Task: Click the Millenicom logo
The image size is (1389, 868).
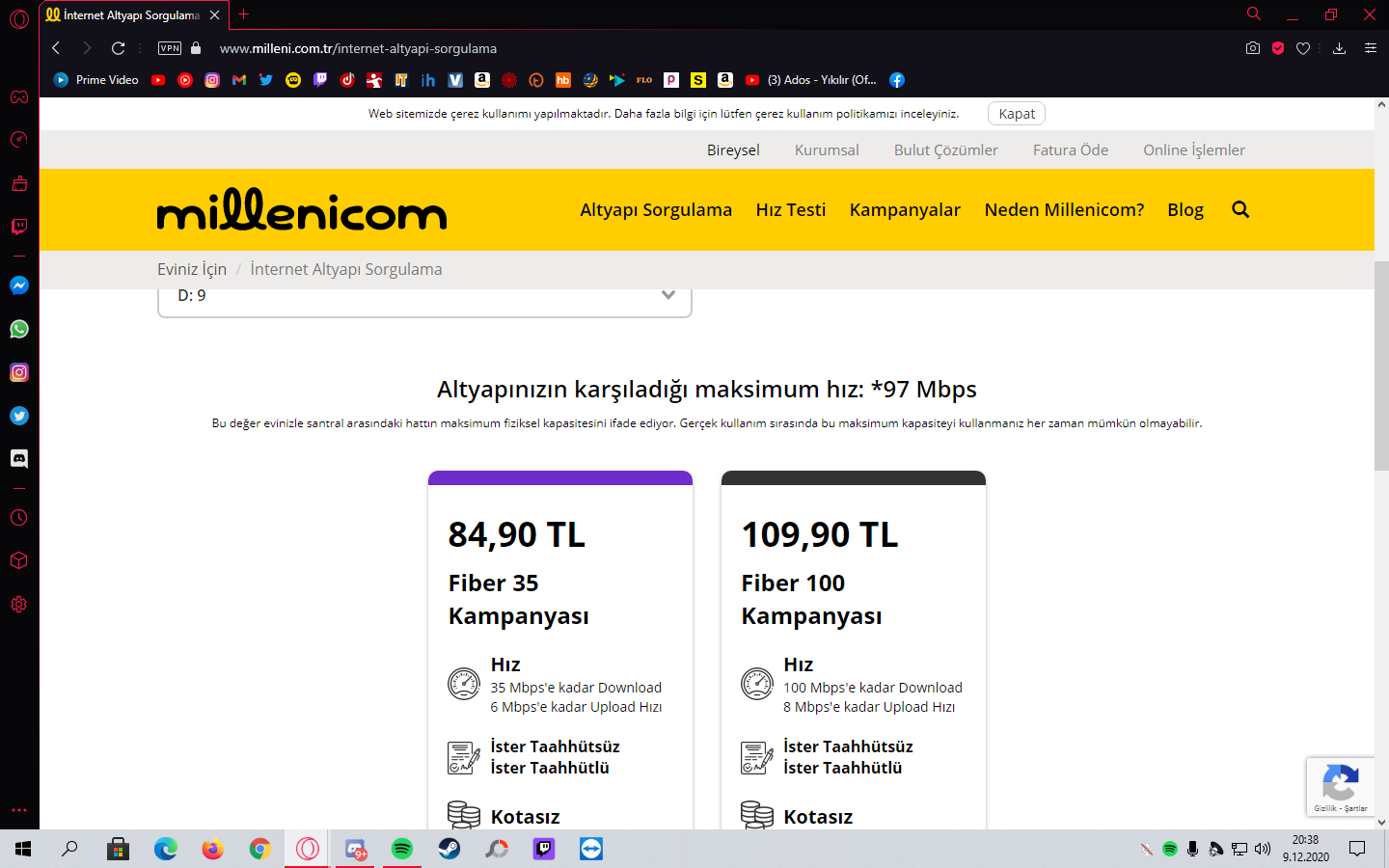Action: tap(302, 209)
